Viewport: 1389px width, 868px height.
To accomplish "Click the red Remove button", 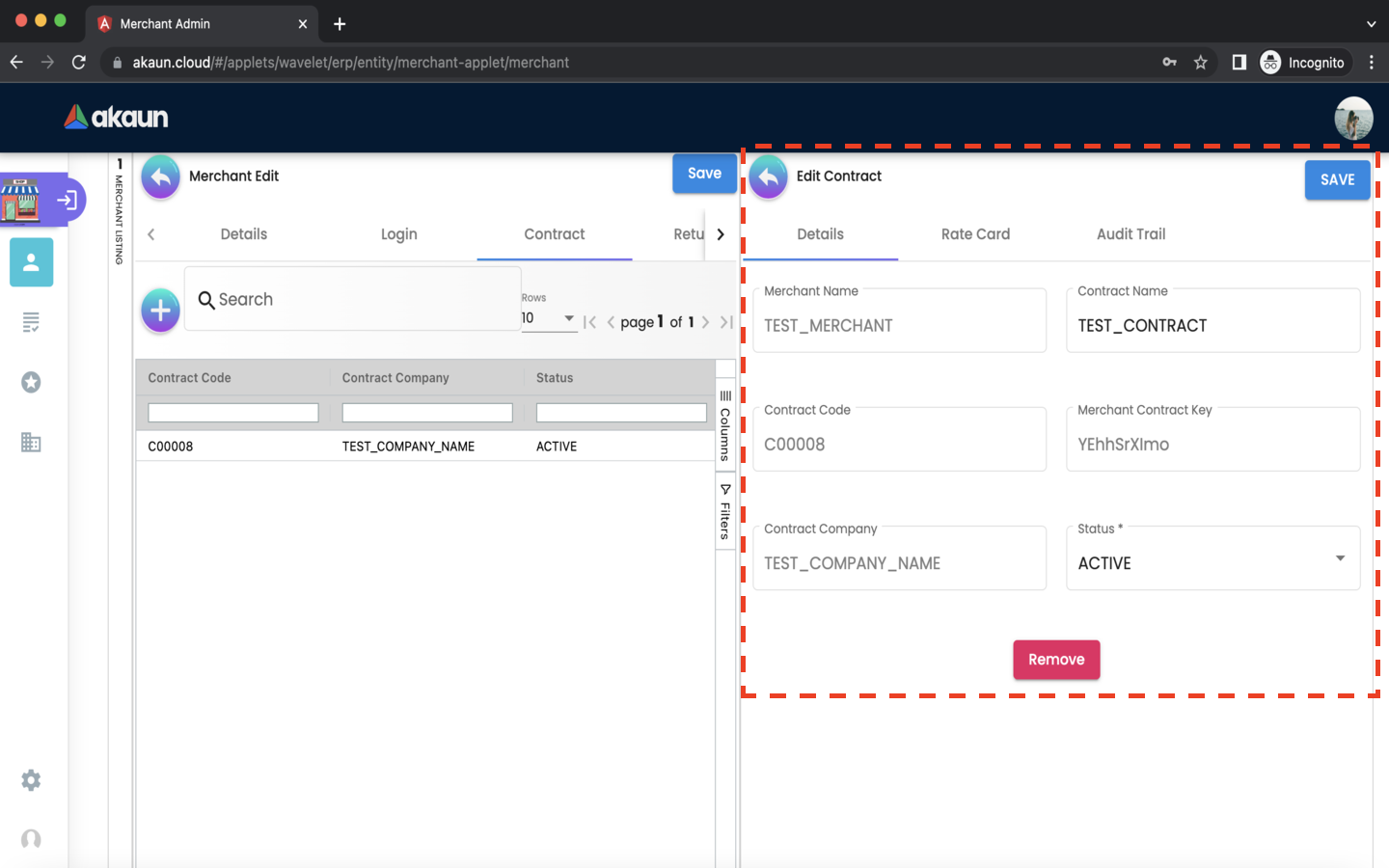I will pyautogui.click(x=1056, y=660).
